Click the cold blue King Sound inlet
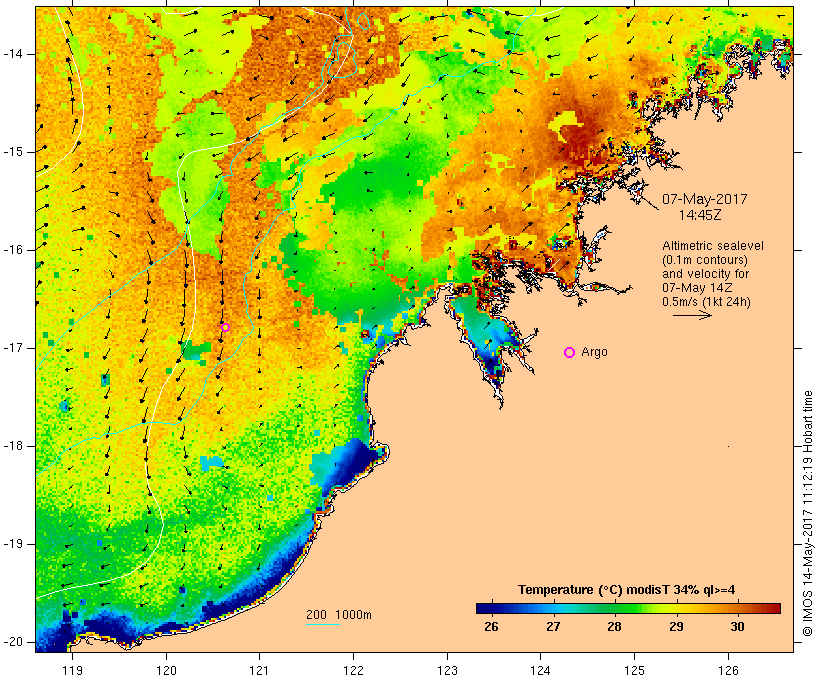The width and height of the screenshot is (820, 680). point(485,335)
